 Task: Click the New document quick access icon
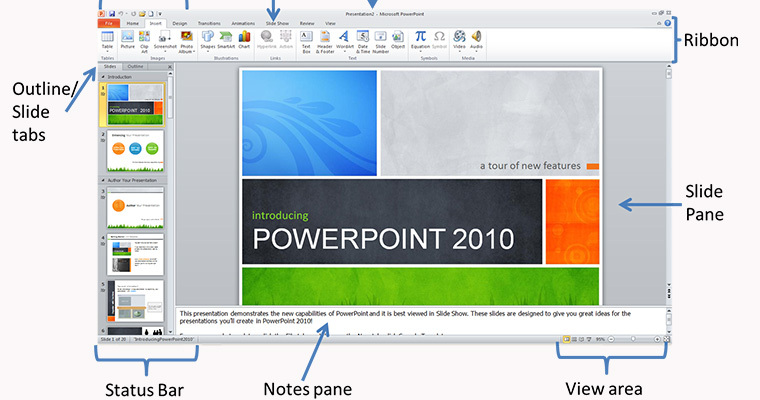click(x=151, y=14)
